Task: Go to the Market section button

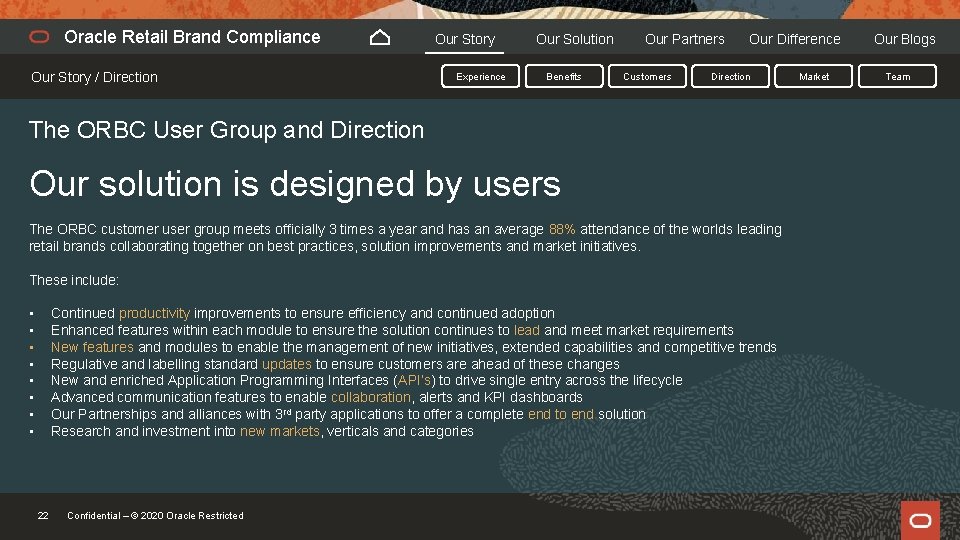Action: tap(814, 77)
